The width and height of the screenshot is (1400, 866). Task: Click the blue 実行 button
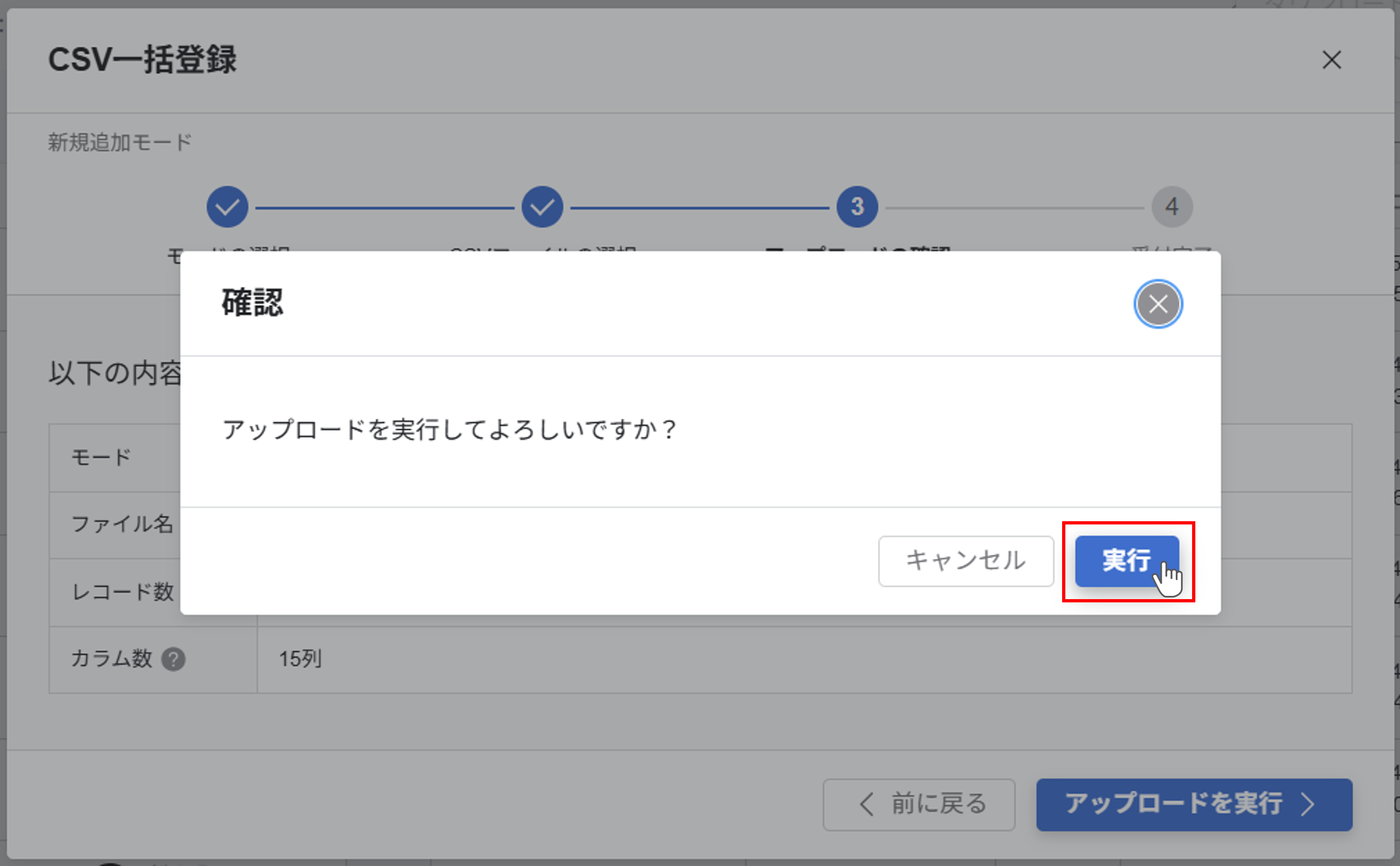coord(1126,561)
